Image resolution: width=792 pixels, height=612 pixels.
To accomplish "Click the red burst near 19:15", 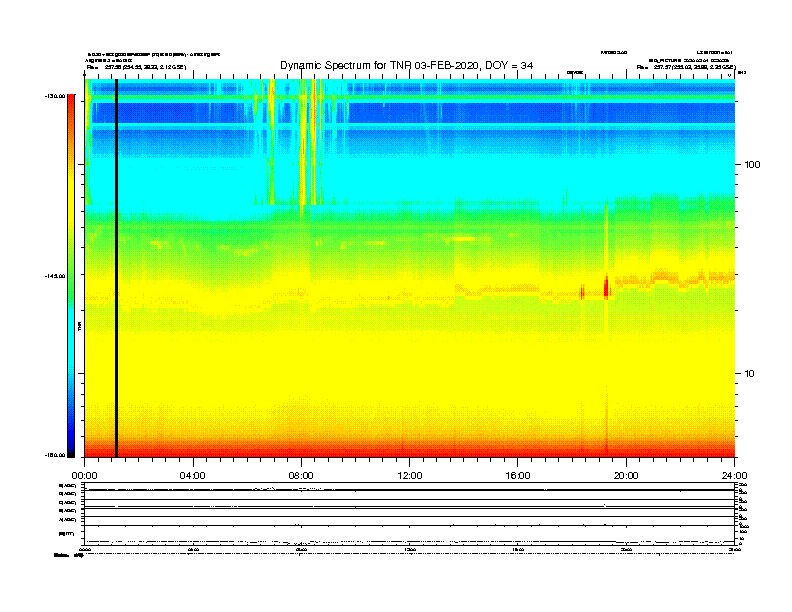I will point(606,287).
